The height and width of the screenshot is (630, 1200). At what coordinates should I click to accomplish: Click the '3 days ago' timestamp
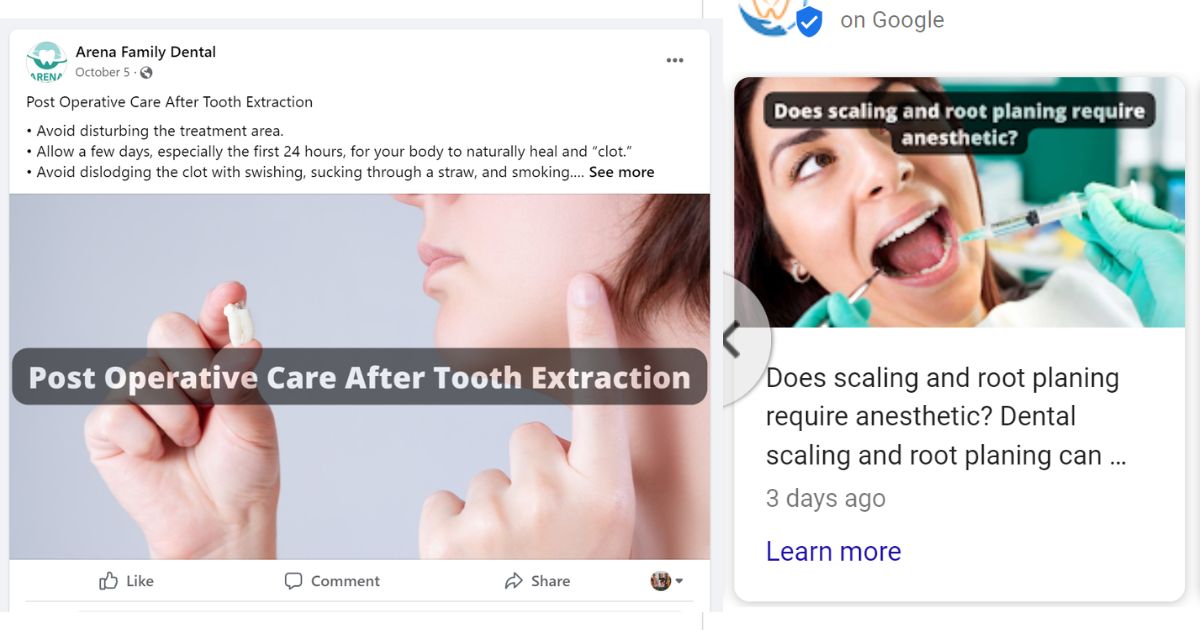click(825, 498)
